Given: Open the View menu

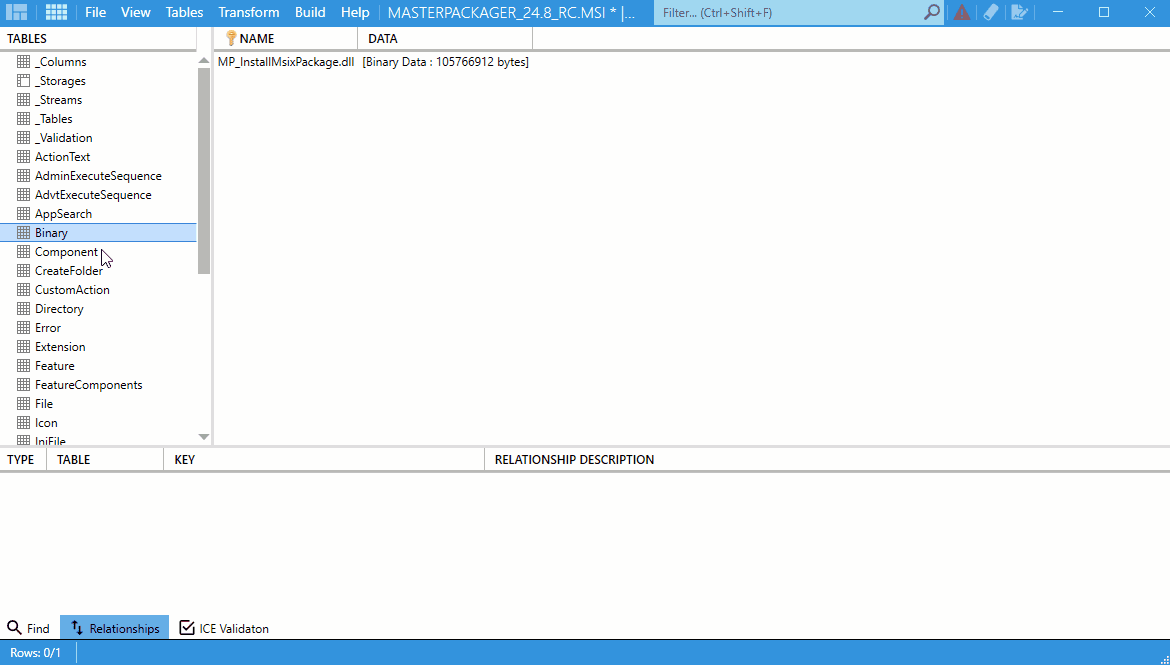Looking at the screenshot, I should pos(136,12).
